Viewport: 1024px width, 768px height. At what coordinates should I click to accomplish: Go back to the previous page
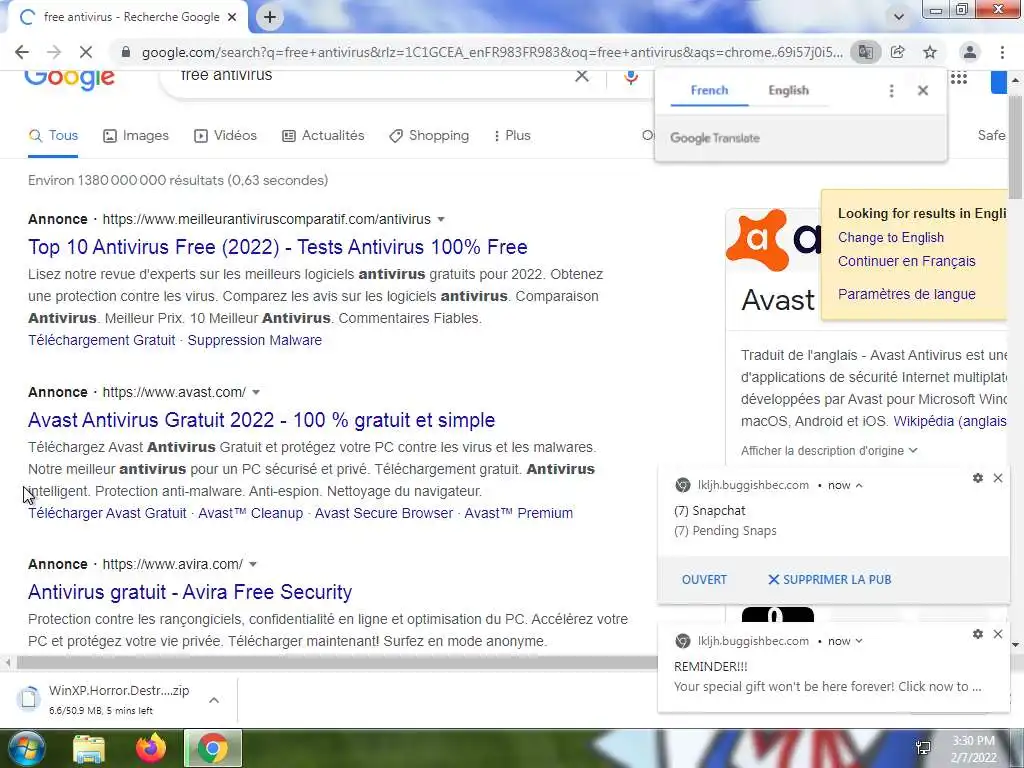(22, 52)
